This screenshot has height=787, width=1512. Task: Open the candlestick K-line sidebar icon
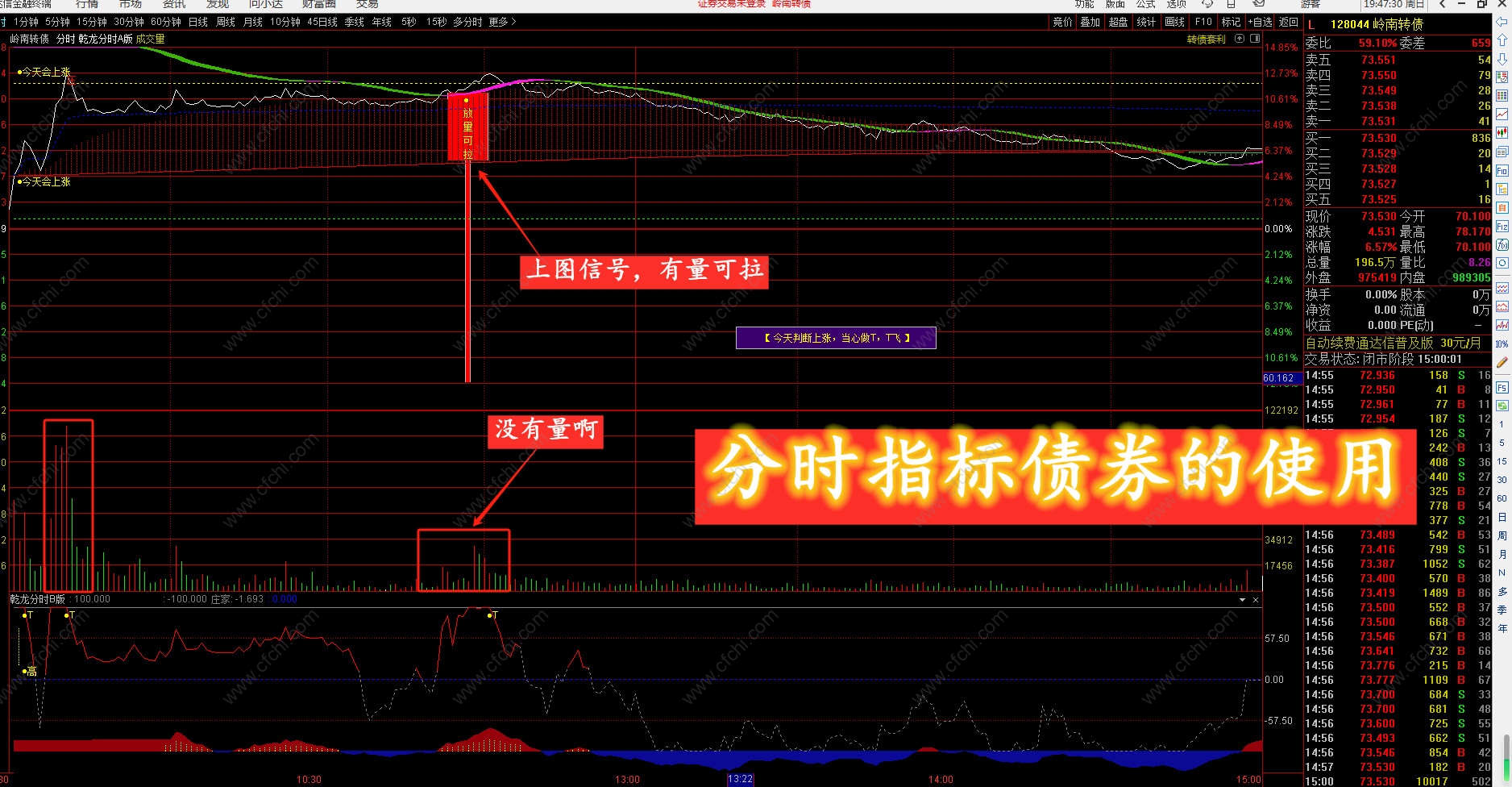click(x=1502, y=133)
